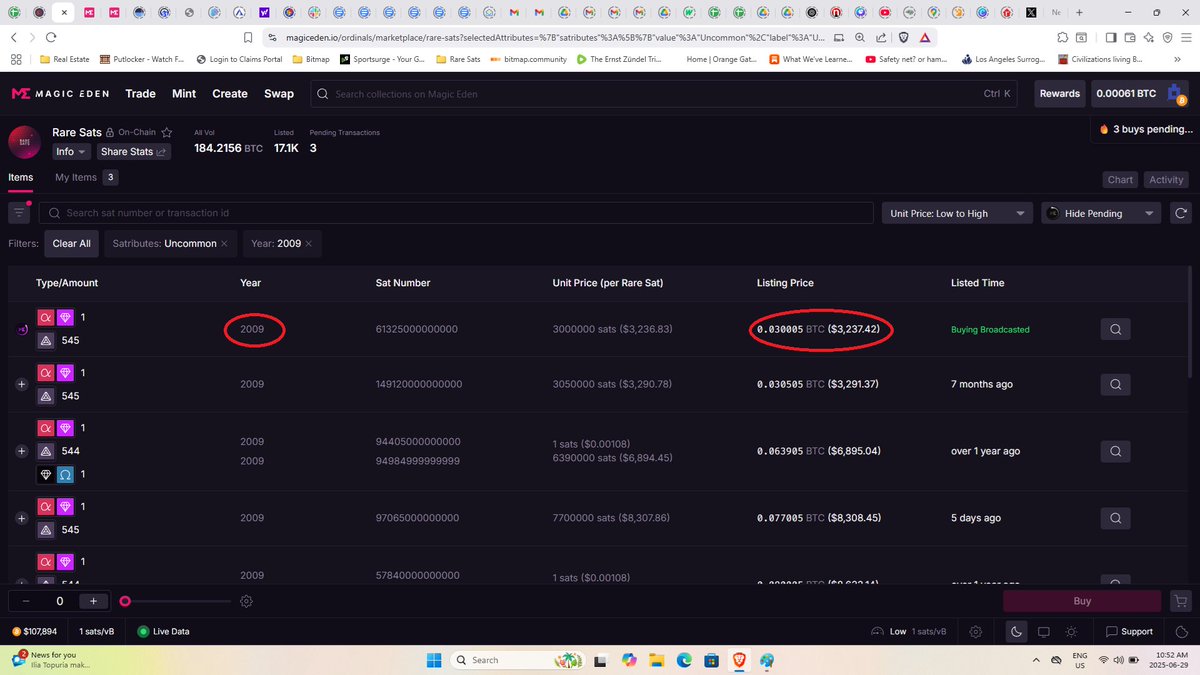The image size is (1200, 675).
Task: Switch to the Items tab
Action: coord(21,177)
